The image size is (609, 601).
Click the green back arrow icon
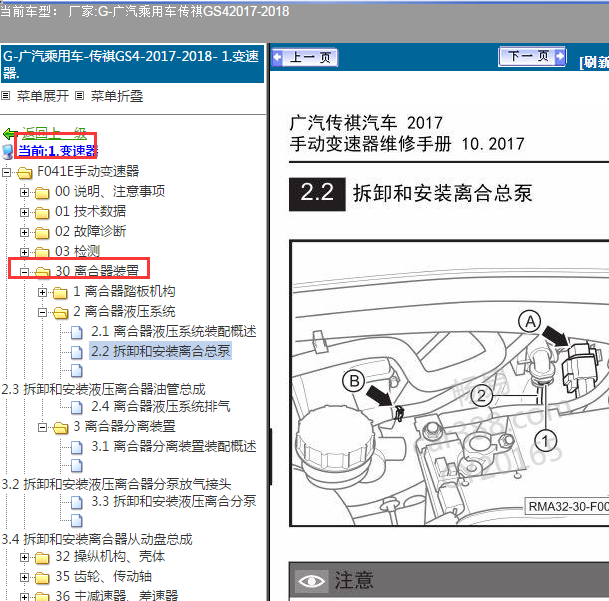click(x=10, y=133)
